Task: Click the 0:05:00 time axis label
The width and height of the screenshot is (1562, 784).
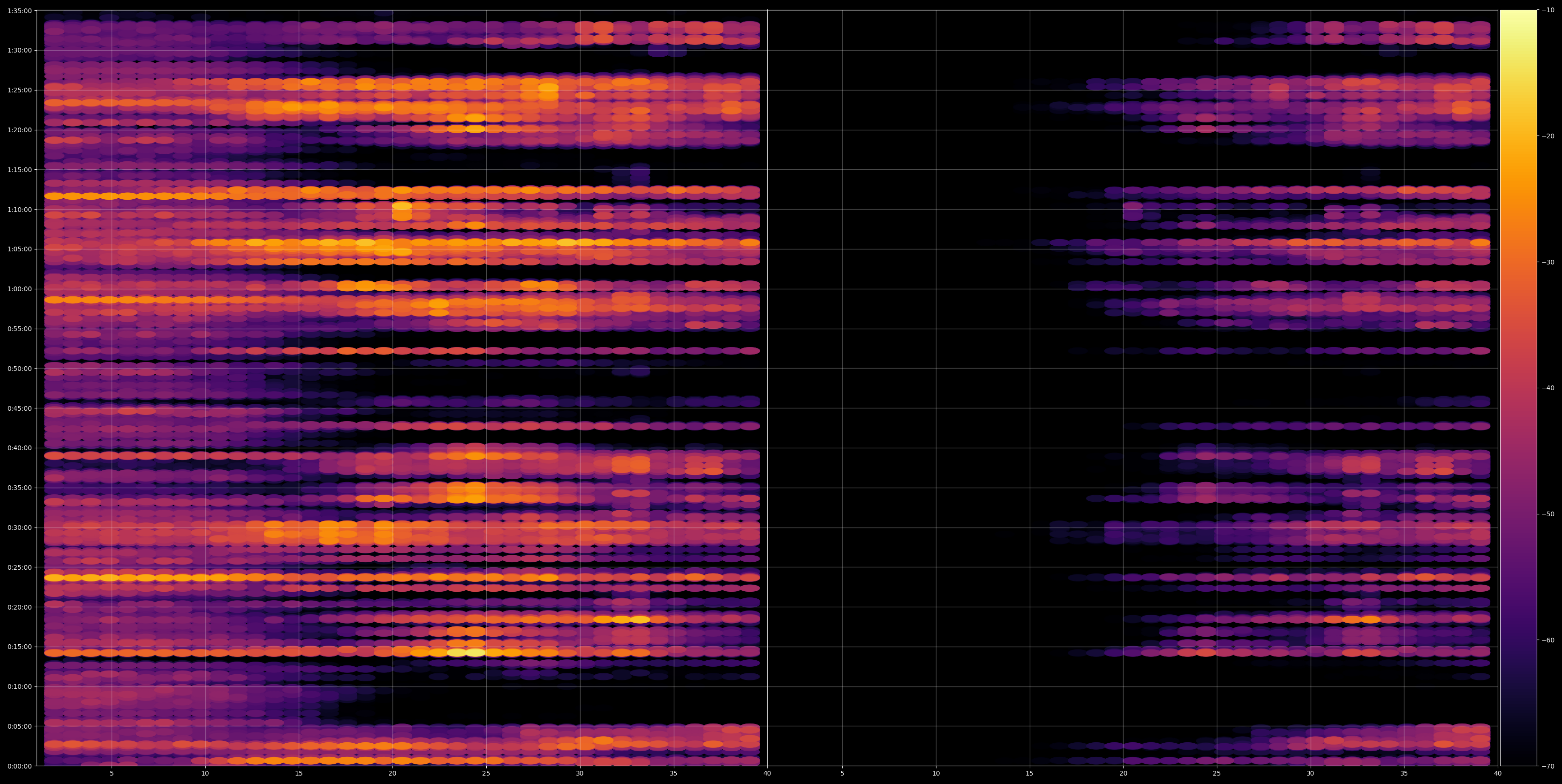Action: (20, 726)
